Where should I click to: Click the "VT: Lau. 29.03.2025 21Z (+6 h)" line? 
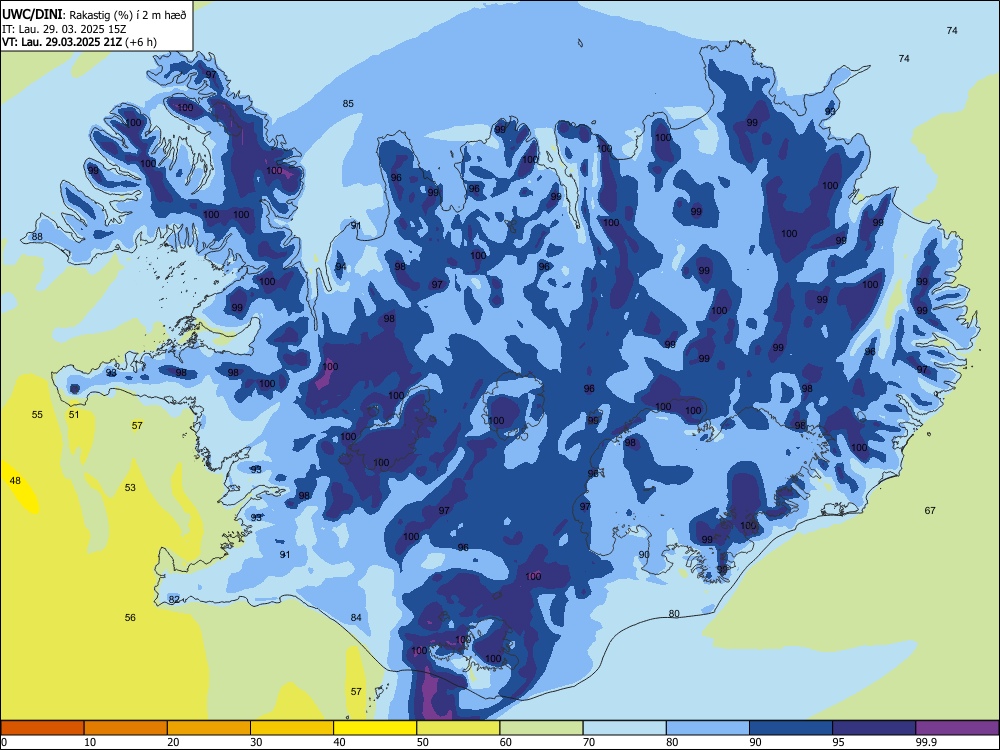(79, 42)
